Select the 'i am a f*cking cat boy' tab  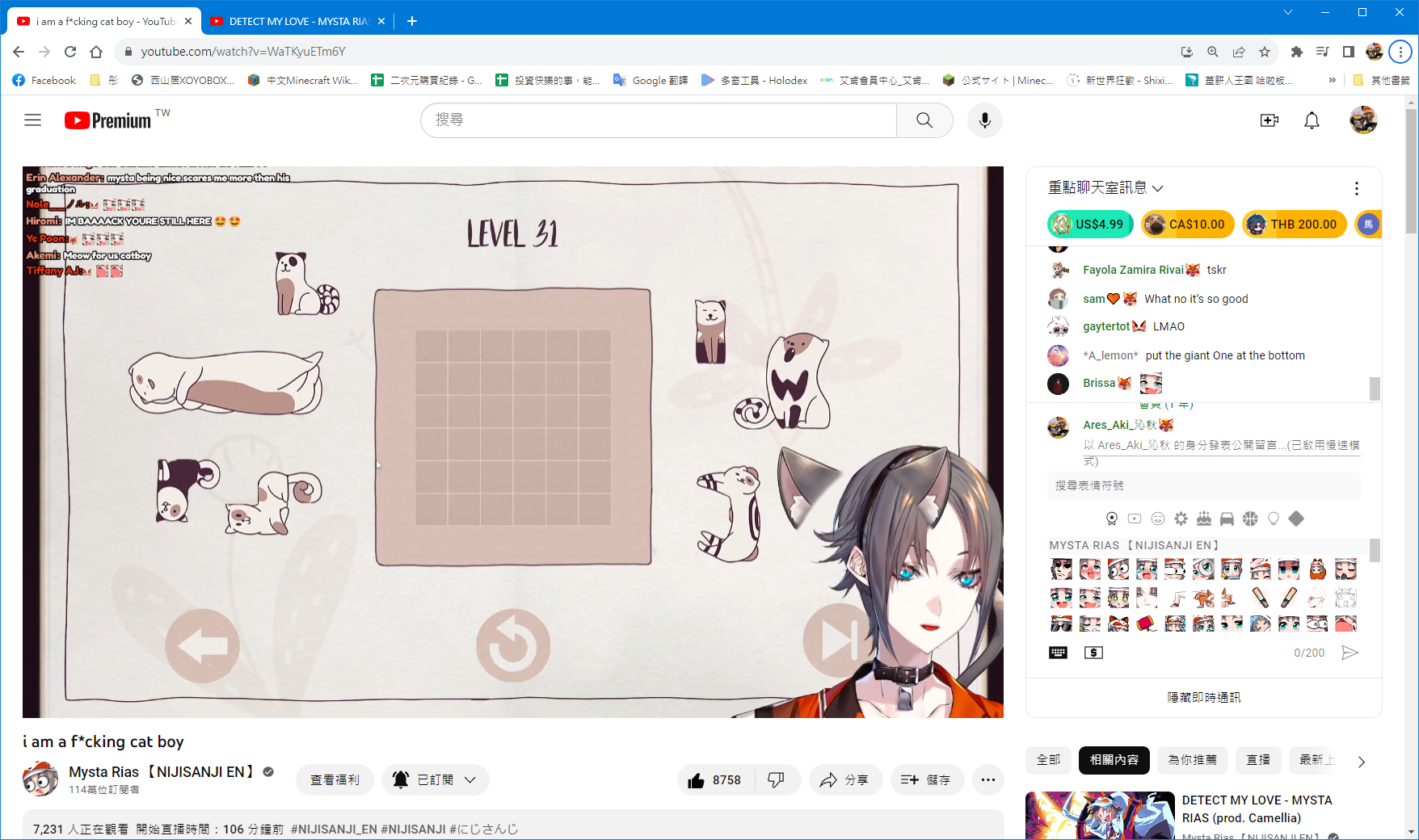pos(103,21)
